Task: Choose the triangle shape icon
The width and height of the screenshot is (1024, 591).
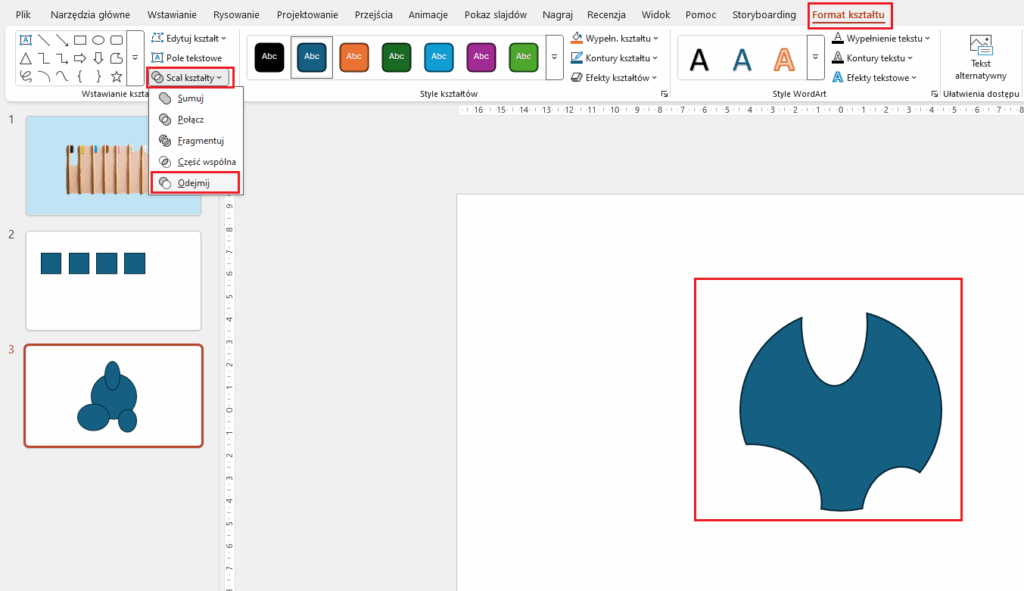Action: (25, 58)
